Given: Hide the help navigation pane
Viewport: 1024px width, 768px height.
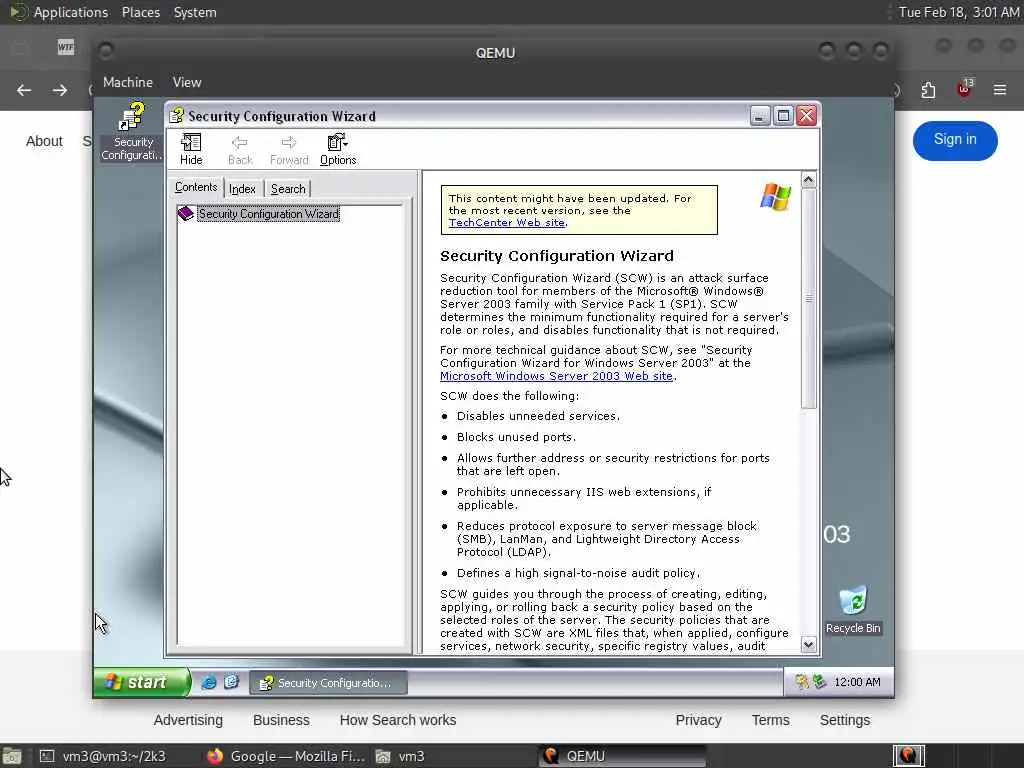Looking at the screenshot, I should click(191, 150).
